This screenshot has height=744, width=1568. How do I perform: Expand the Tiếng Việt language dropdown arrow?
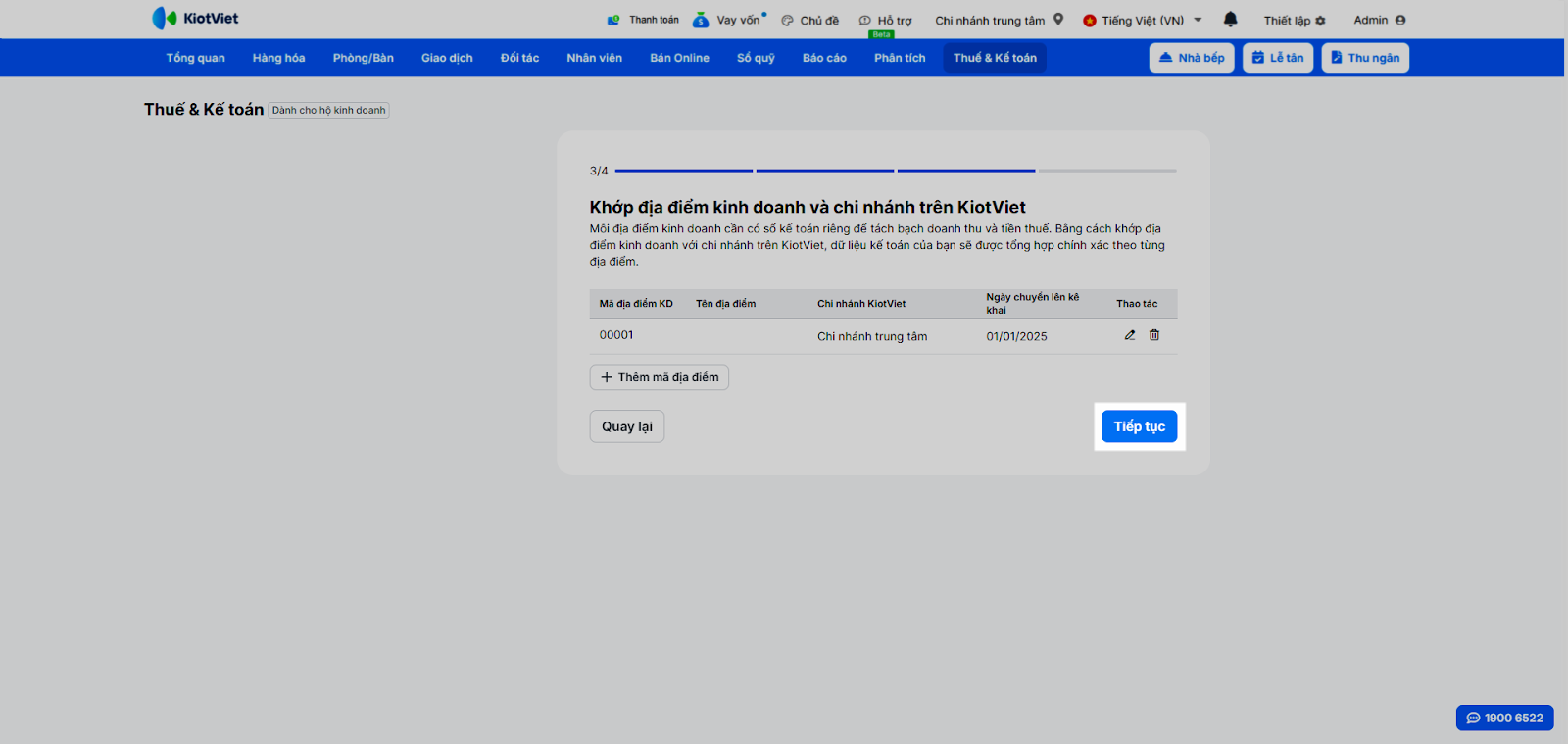(x=1198, y=20)
